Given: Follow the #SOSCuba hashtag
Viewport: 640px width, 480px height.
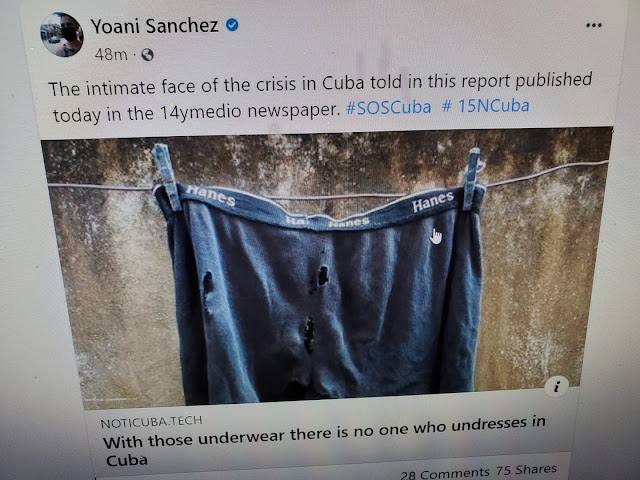Looking at the screenshot, I should [388, 108].
